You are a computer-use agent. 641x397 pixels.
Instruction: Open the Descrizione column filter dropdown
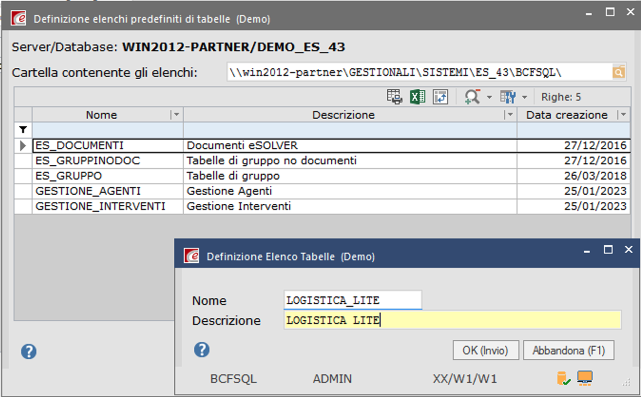coord(510,115)
